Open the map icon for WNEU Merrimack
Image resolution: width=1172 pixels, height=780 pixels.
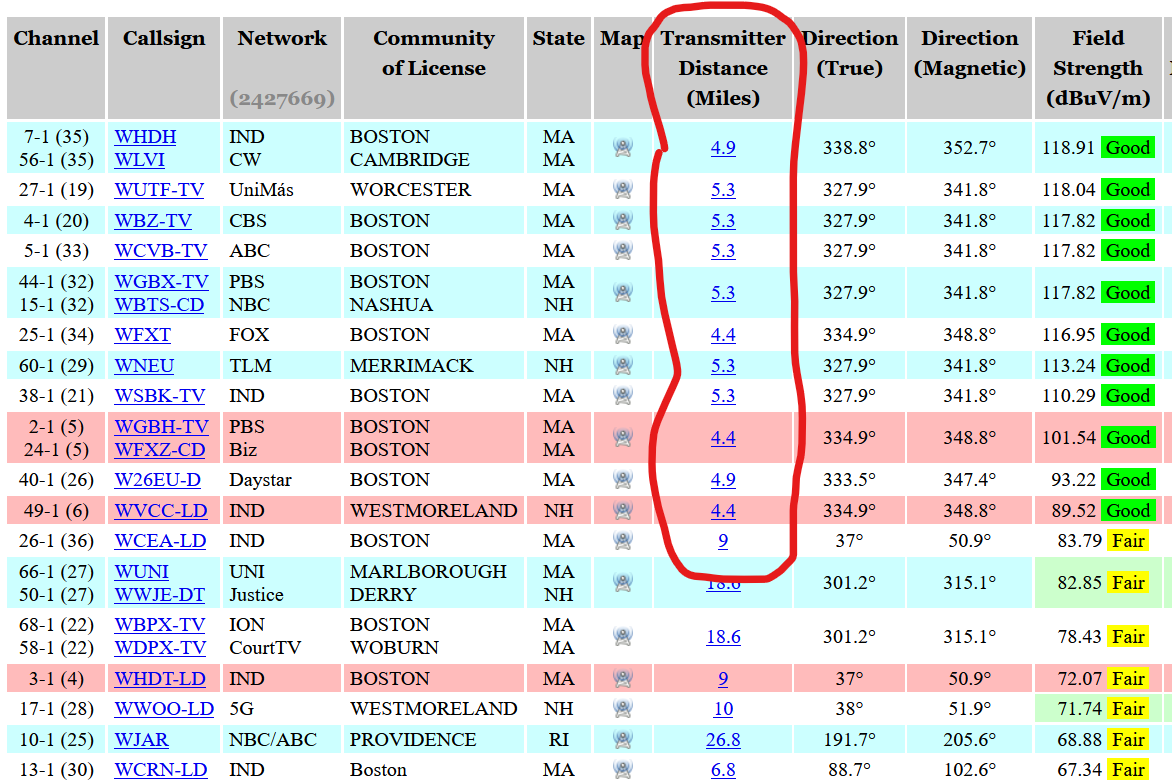pos(623,366)
